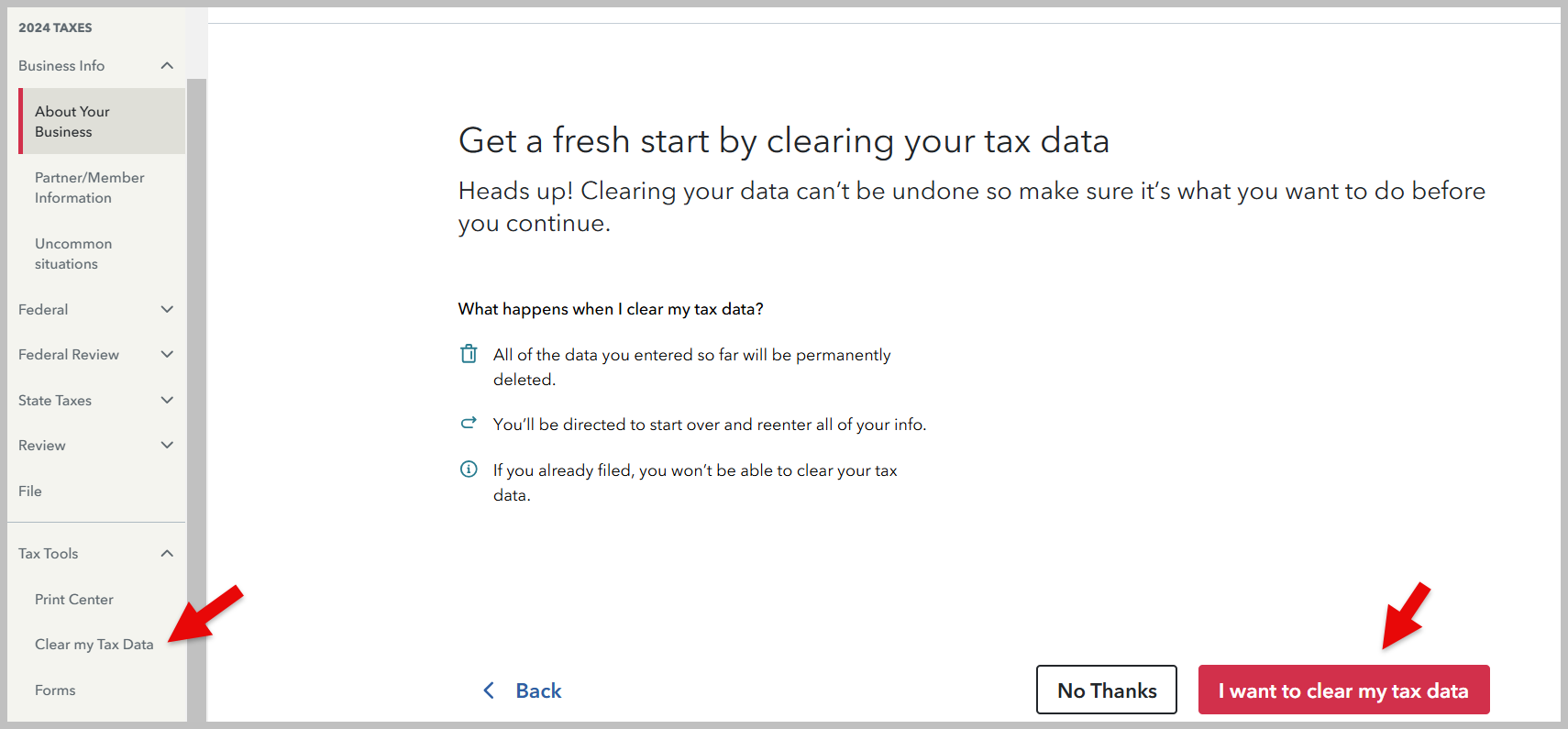Image resolution: width=1568 pixels, height=729 pixels.
Task: Click the No Thanks button
Action: [x=1106, y=690]
